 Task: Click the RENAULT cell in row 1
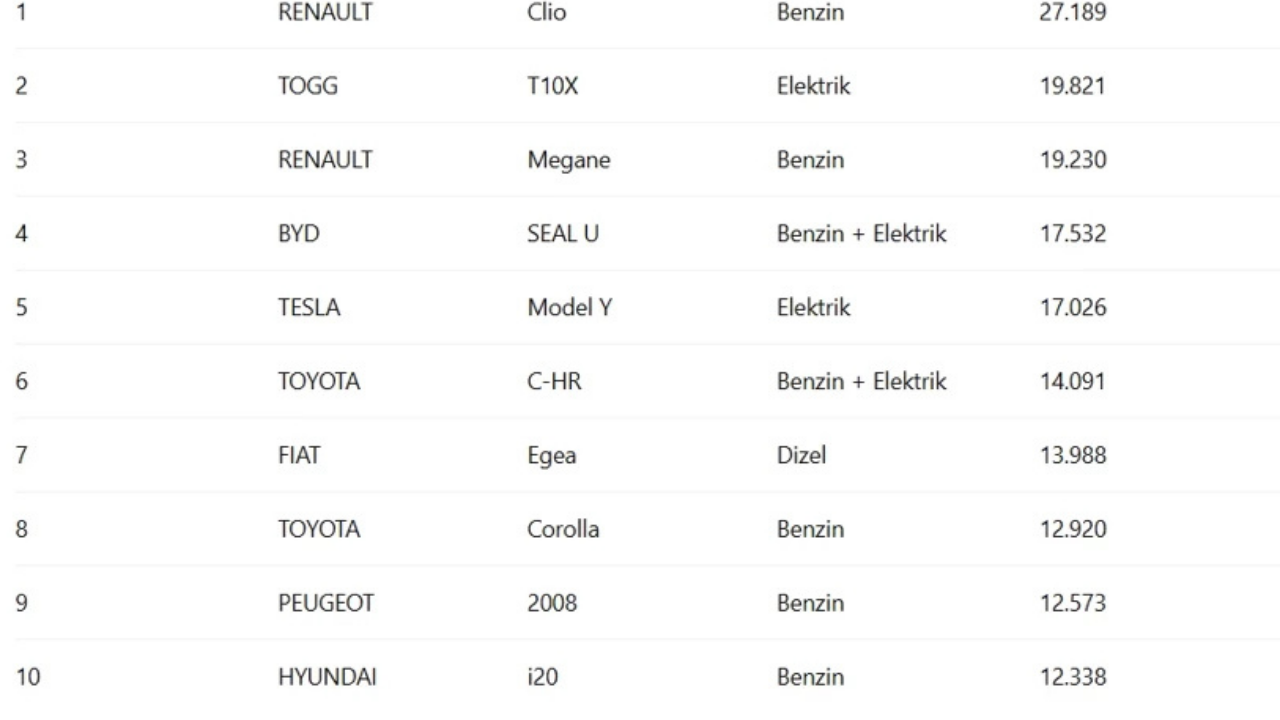pos(325,13)
